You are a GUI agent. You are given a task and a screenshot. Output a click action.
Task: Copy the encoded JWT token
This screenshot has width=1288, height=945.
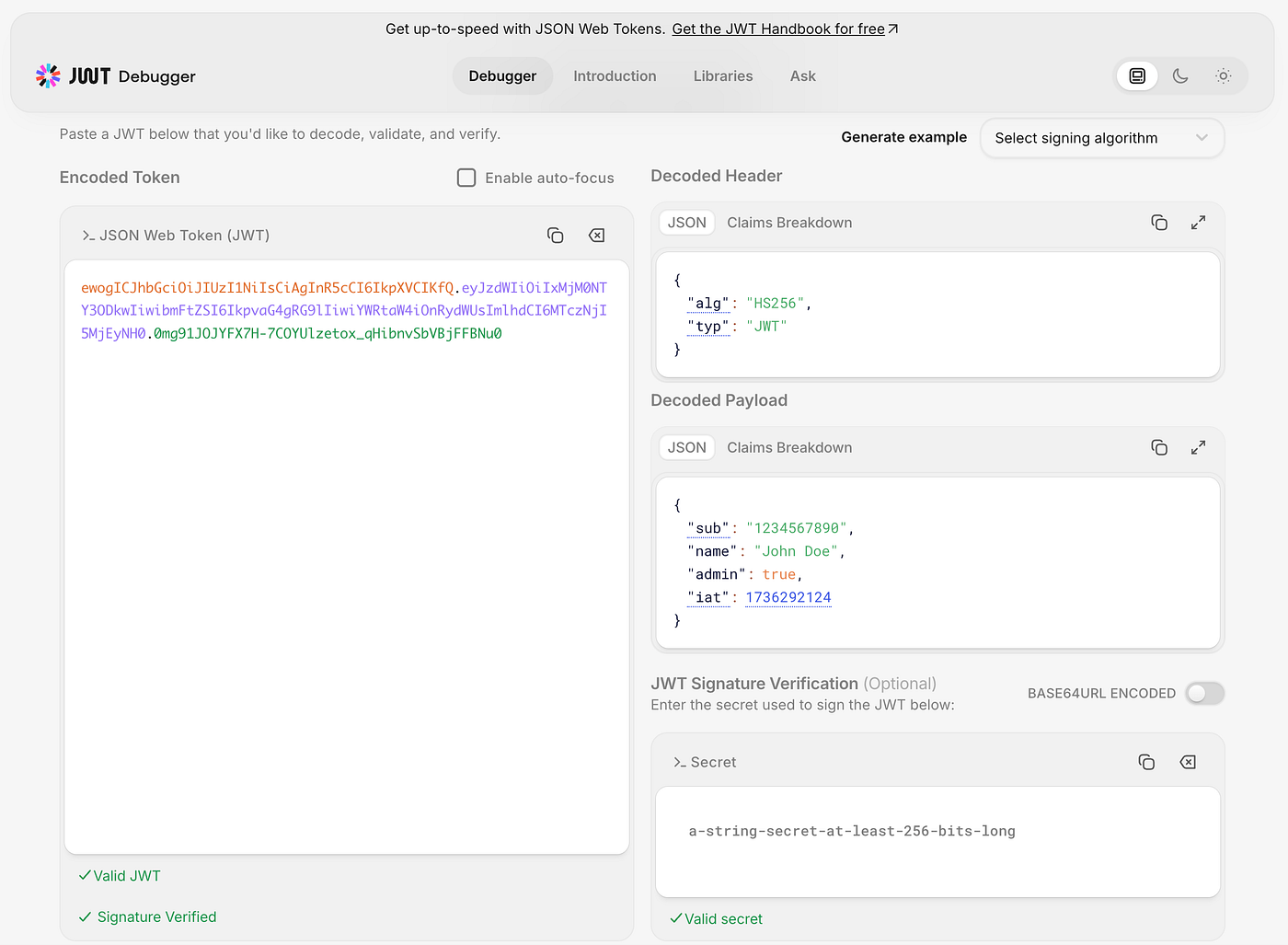[555, 236]
